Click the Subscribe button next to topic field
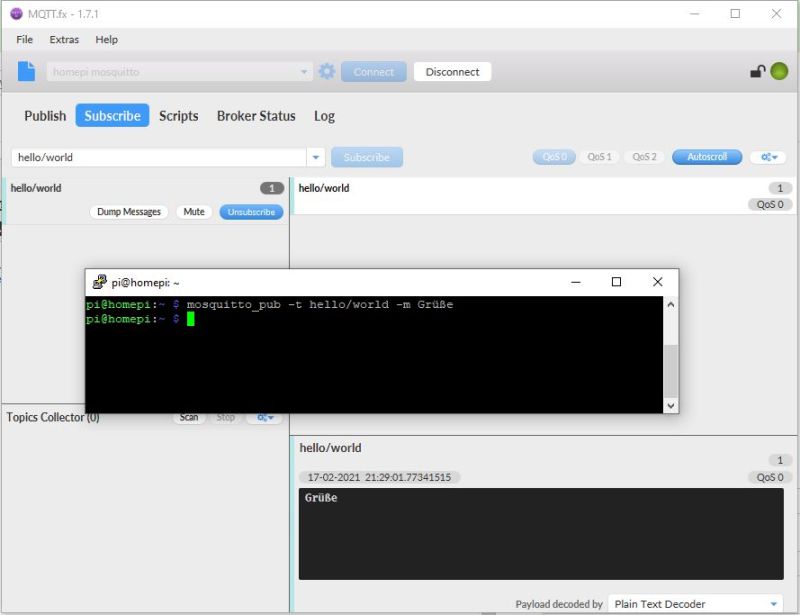This screenshot has height=615, width=800. click(367, 157)
